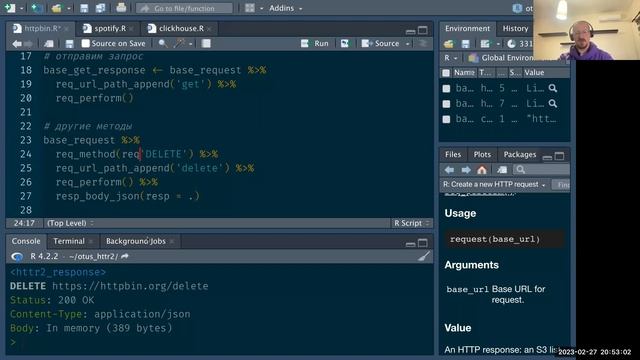The height and width of the screenshot is (360, 640).
Task: Check the second ba... variable with value 7
Action: [447, 104]
